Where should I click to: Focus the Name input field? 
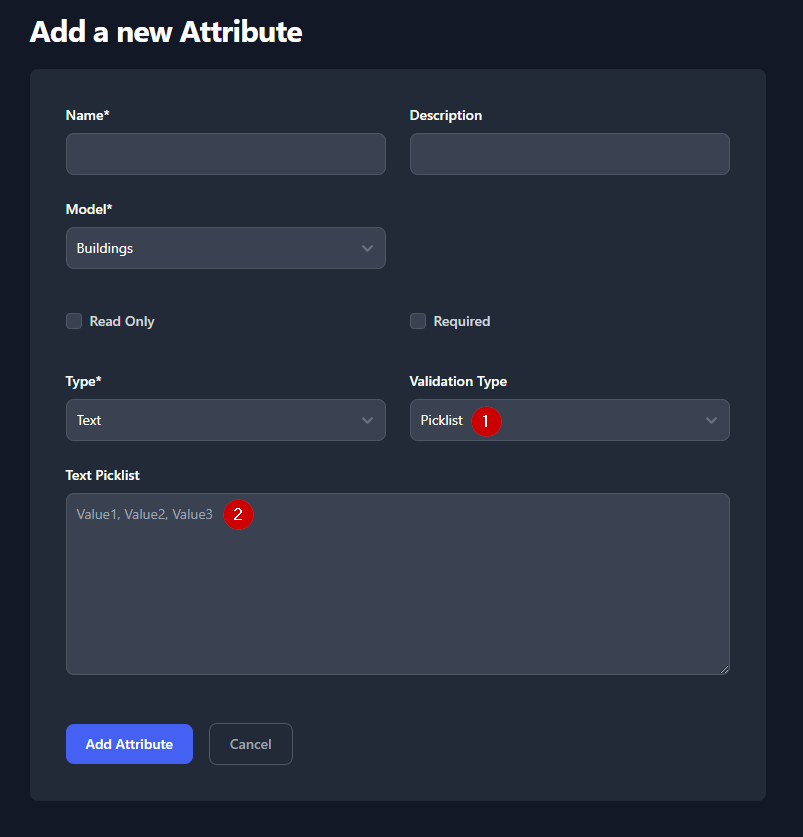(x=225, y=154)
